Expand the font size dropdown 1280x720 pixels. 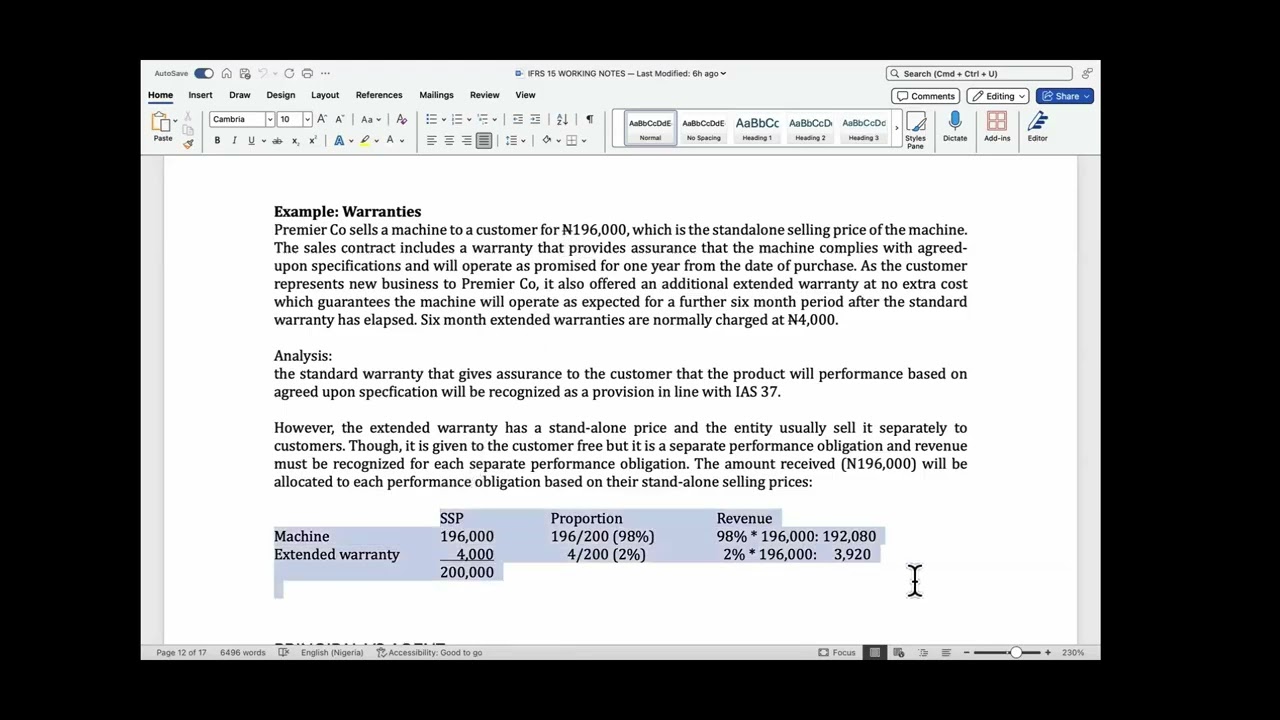point(307,119)
